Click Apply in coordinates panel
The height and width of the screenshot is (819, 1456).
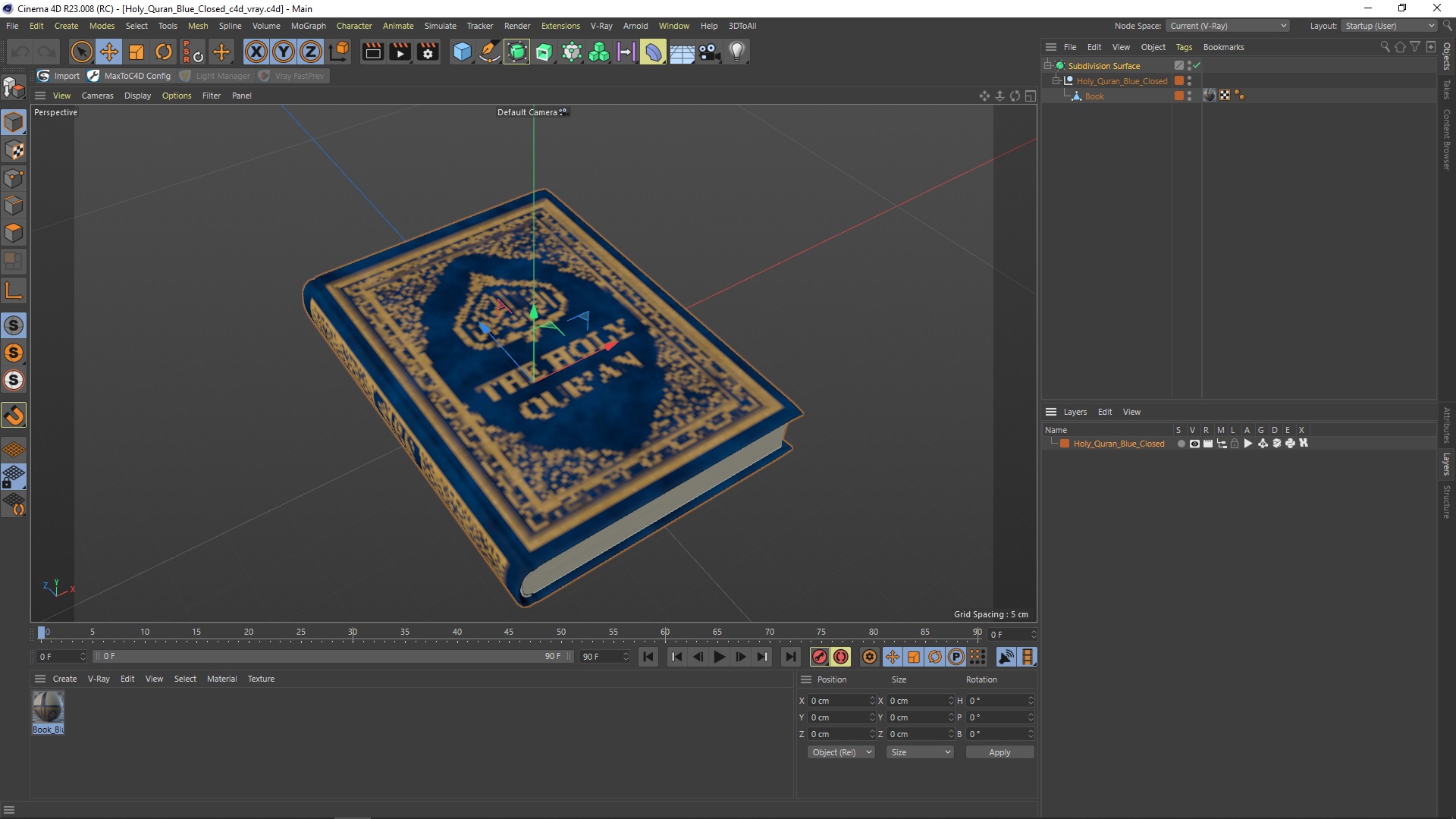(999, 752)
